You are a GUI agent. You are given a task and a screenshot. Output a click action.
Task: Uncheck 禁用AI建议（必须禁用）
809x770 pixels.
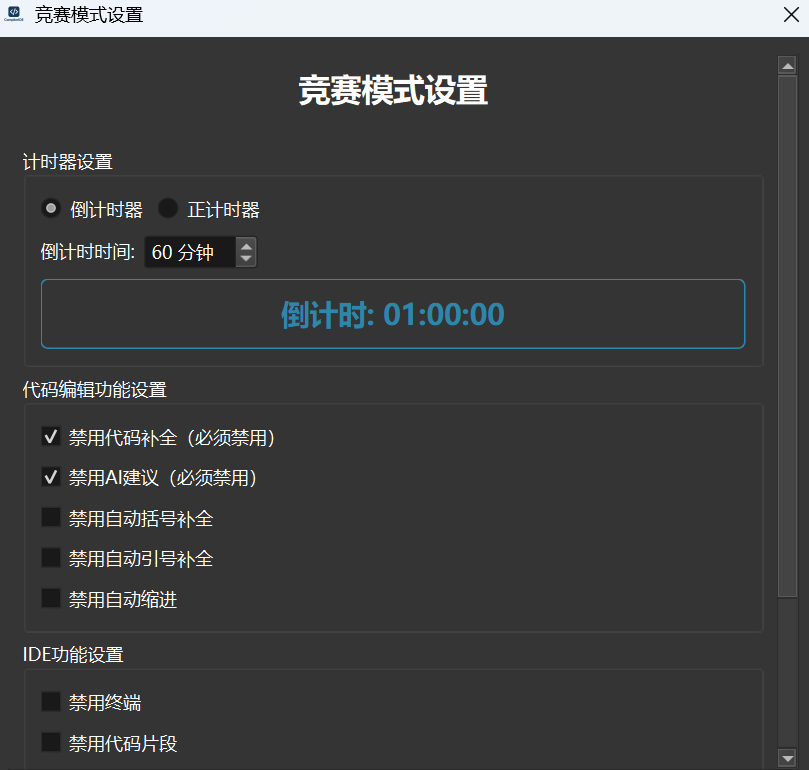point(50,477)
